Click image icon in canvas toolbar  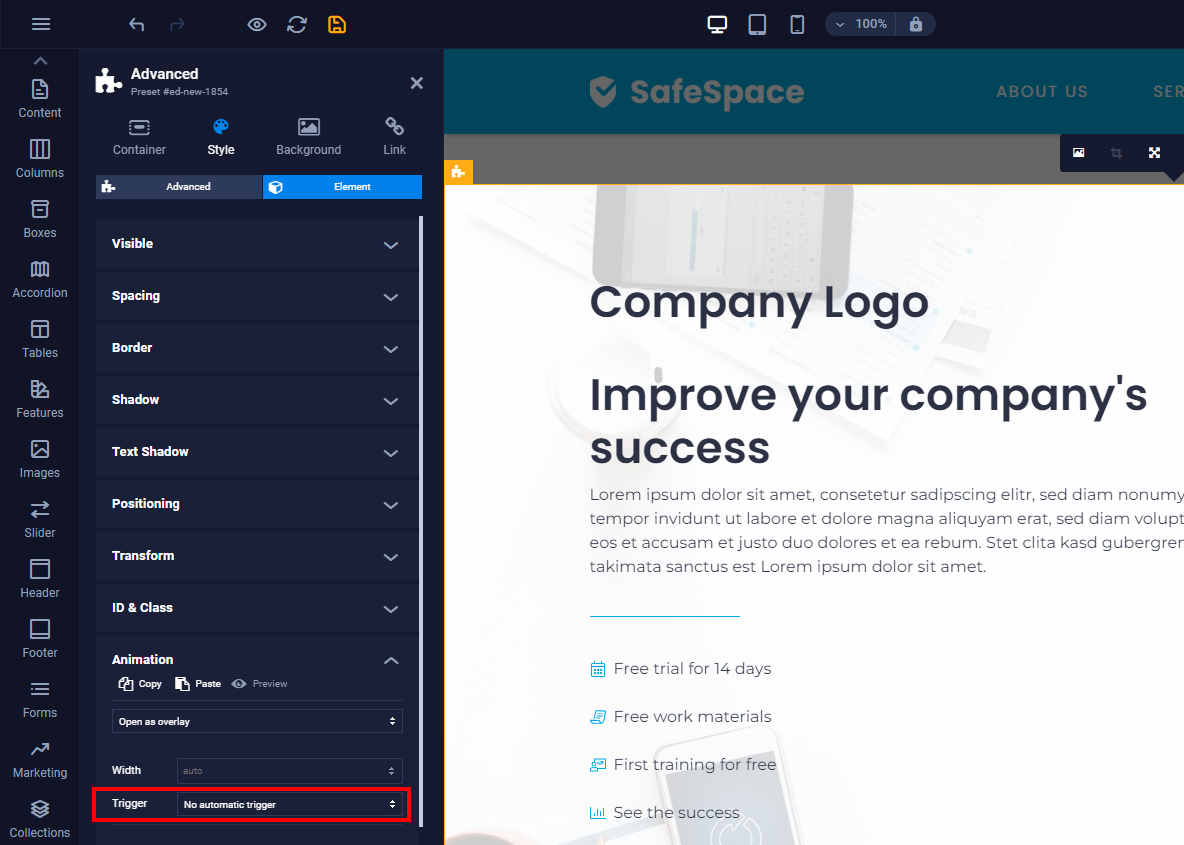(x=1078, y=153)
